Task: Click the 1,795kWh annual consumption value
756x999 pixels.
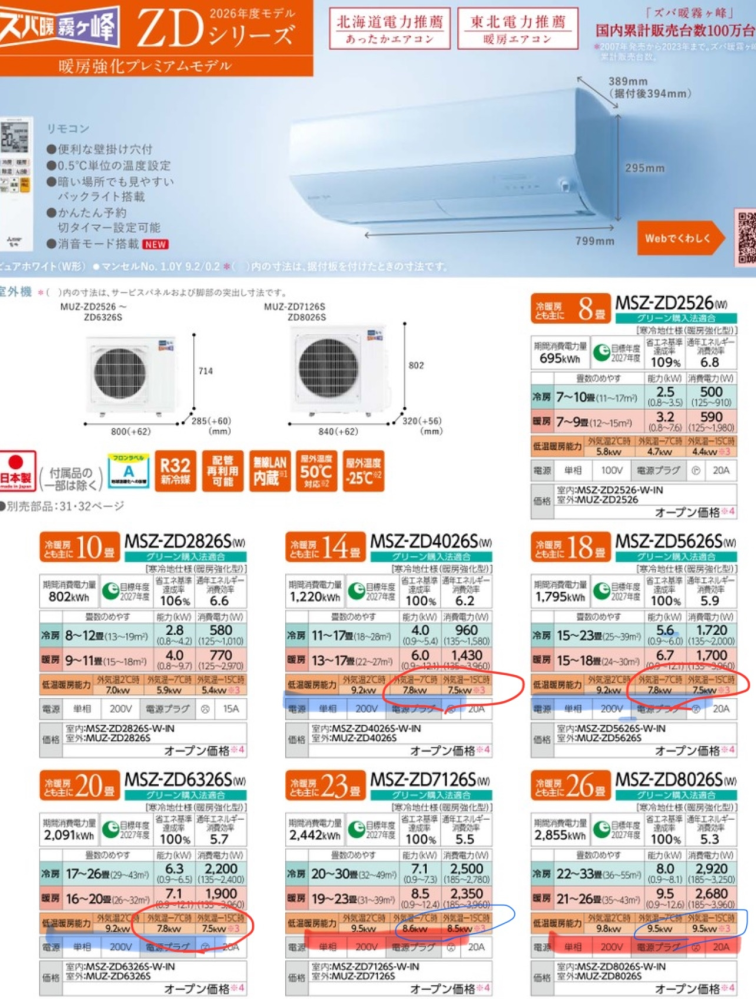Action: point(560,597)
